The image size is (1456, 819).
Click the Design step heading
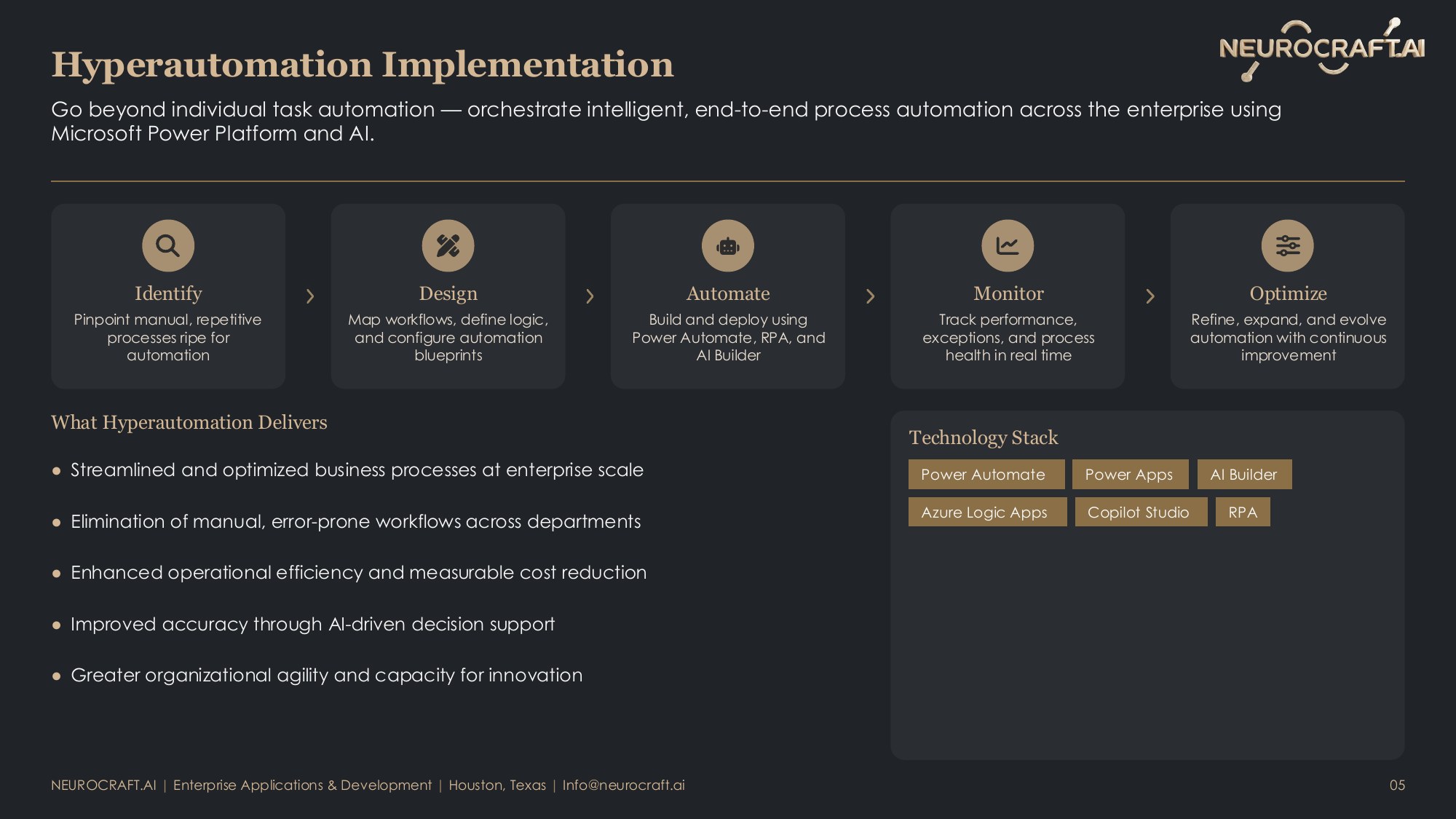tap(448, 293)
